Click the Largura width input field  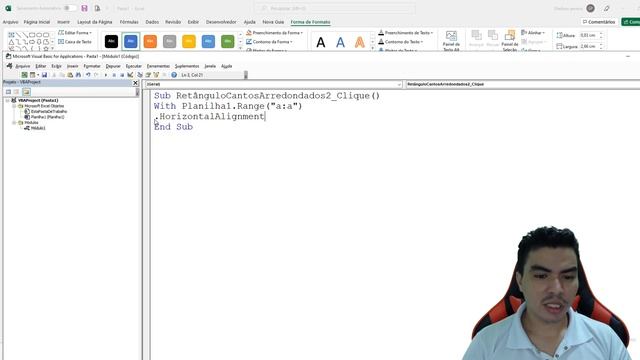click(588, 47)
